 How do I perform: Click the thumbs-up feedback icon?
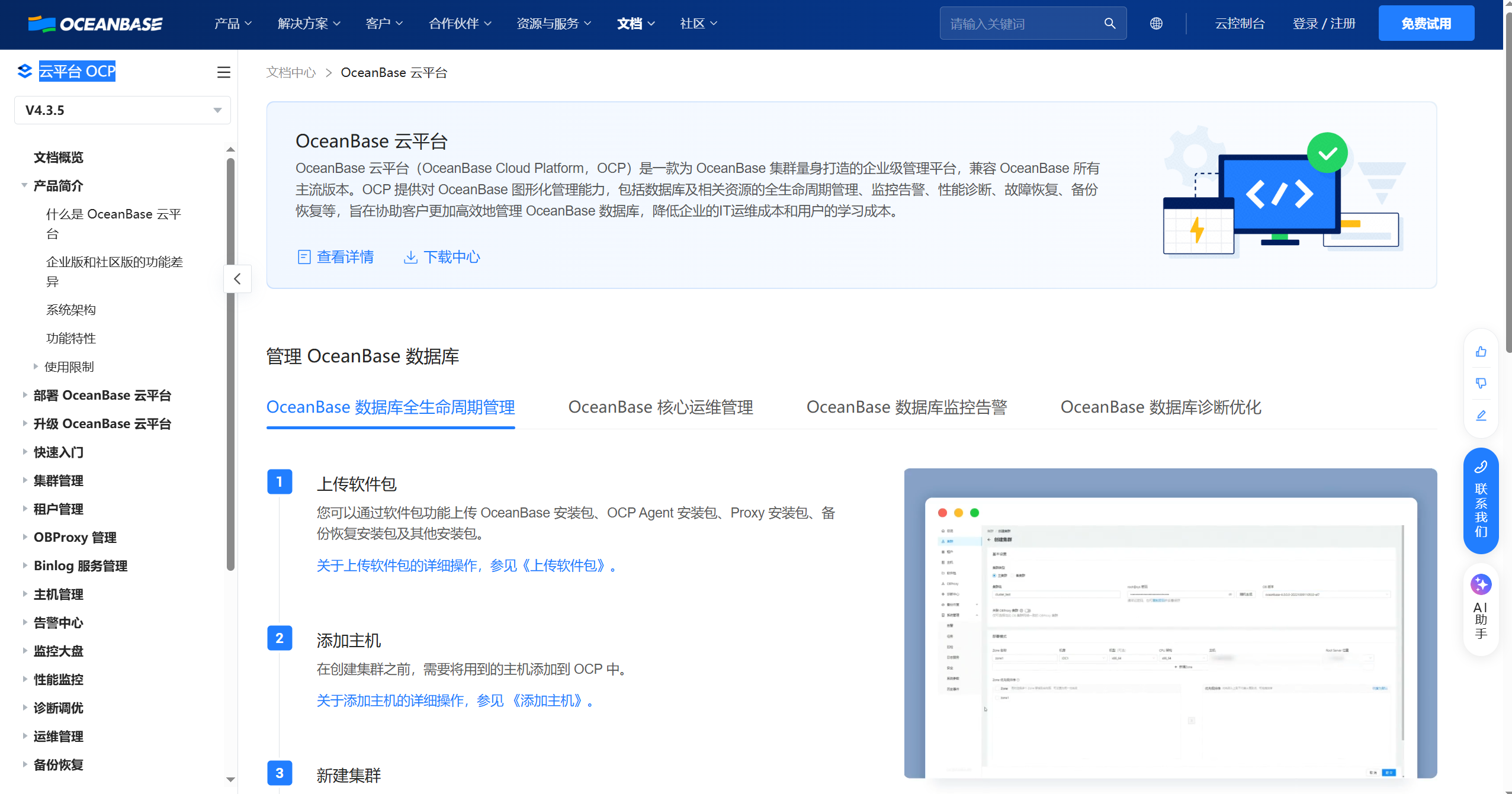[1481, 351]
